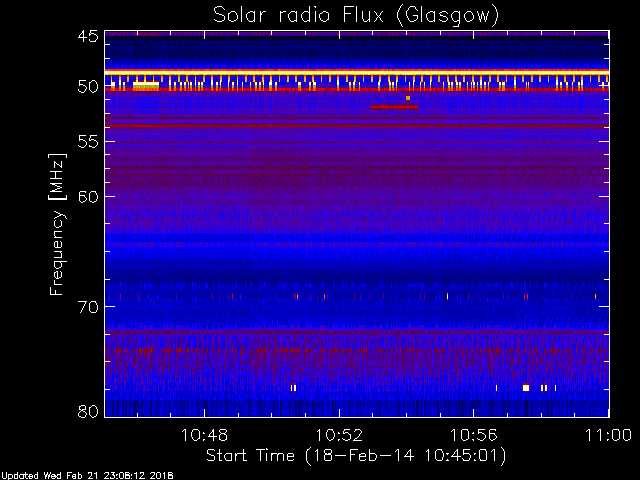This screenshot has height=480, width=640.
Task: Click frequency tick label 50
Action: click(x=88, y=87)
